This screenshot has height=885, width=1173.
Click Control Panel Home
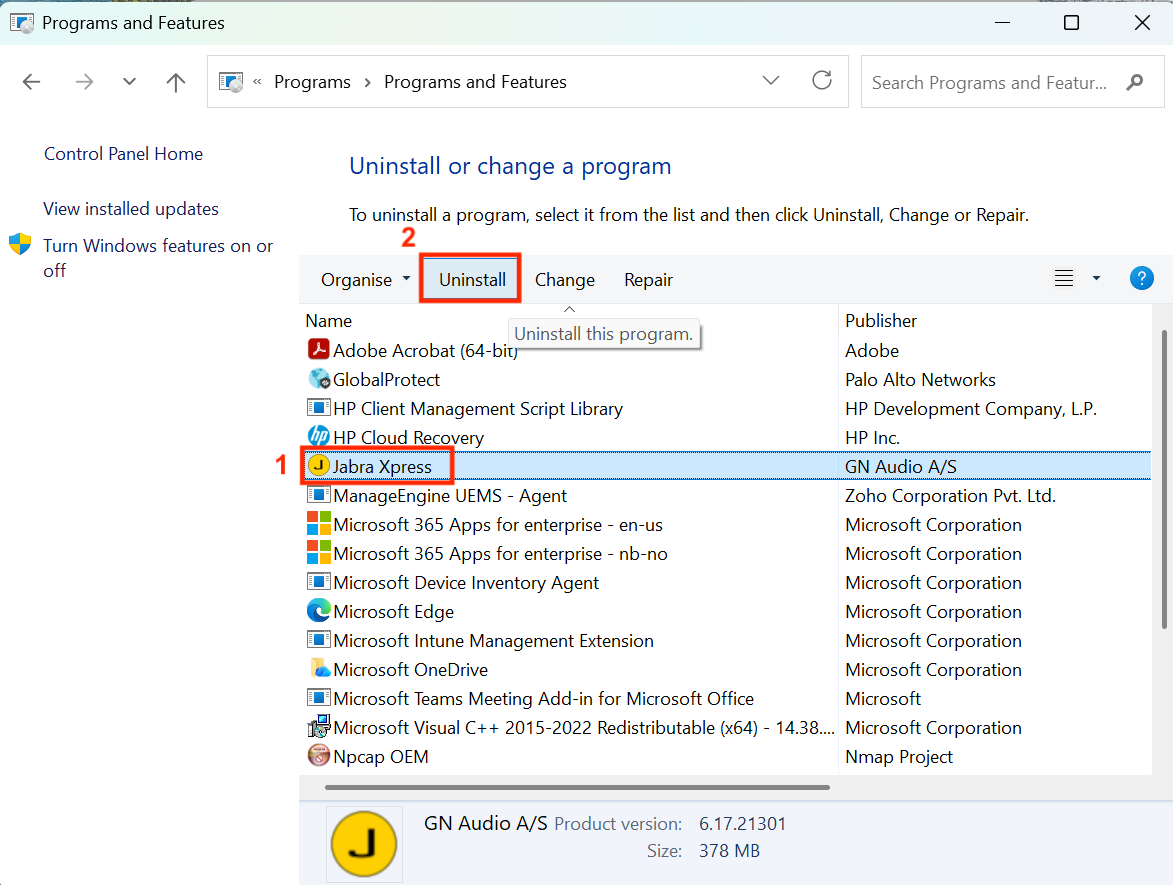(123, 153)
